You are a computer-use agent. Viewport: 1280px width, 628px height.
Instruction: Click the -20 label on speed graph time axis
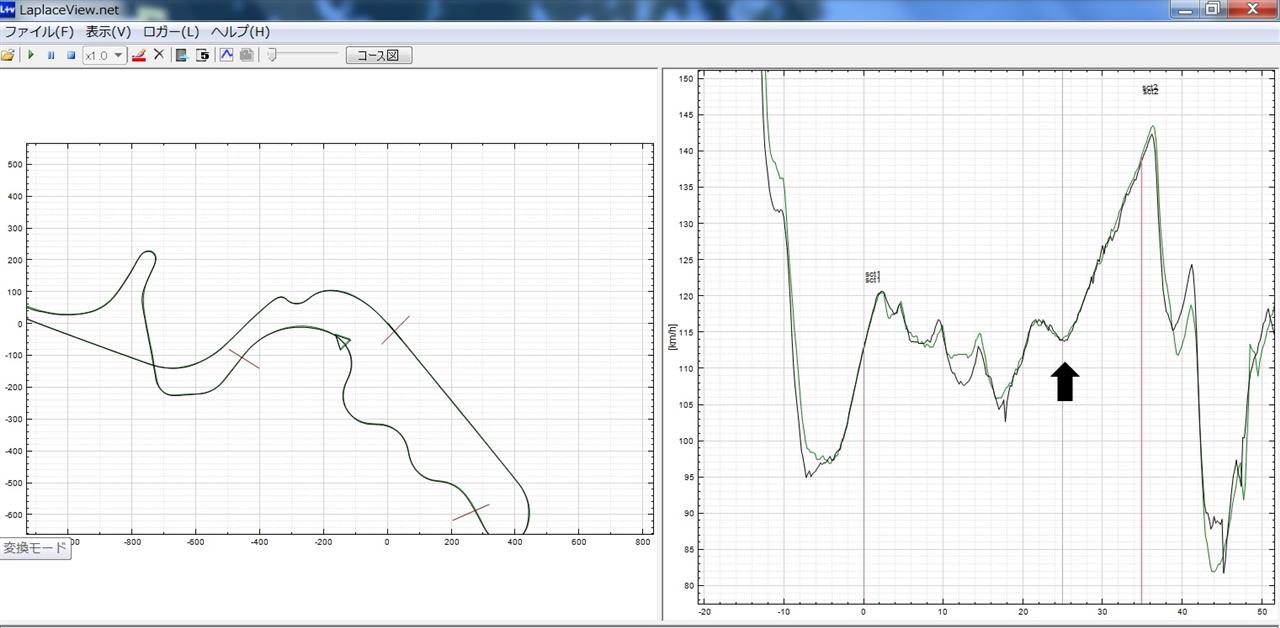[x=704, y=610]
